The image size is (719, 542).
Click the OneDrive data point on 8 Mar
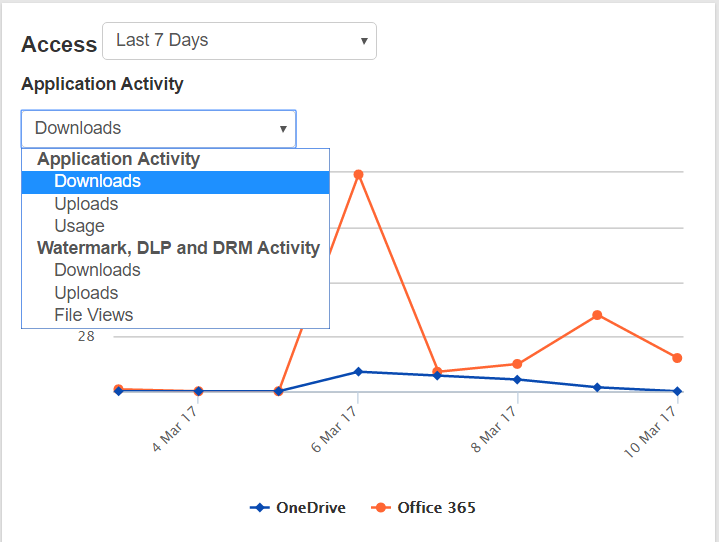517,380
